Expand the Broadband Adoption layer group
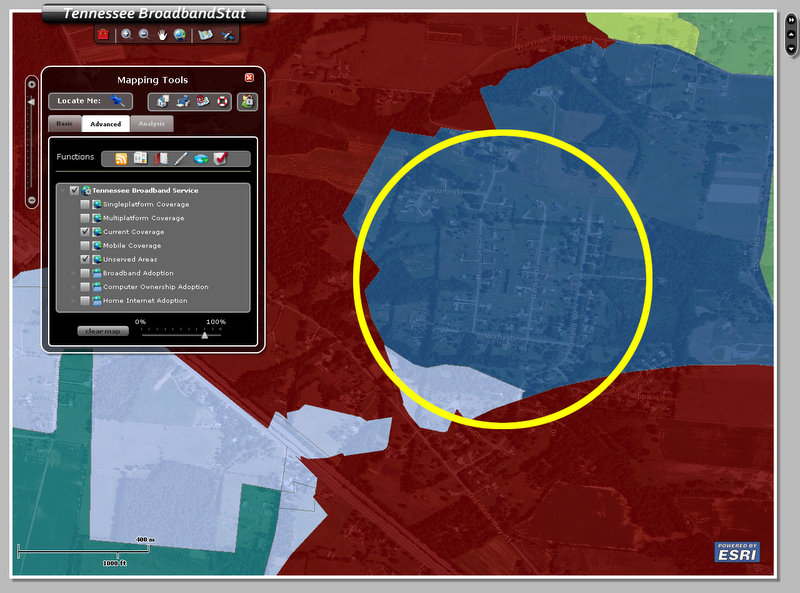Screen dimensions: 800x593 click(74, 274)
